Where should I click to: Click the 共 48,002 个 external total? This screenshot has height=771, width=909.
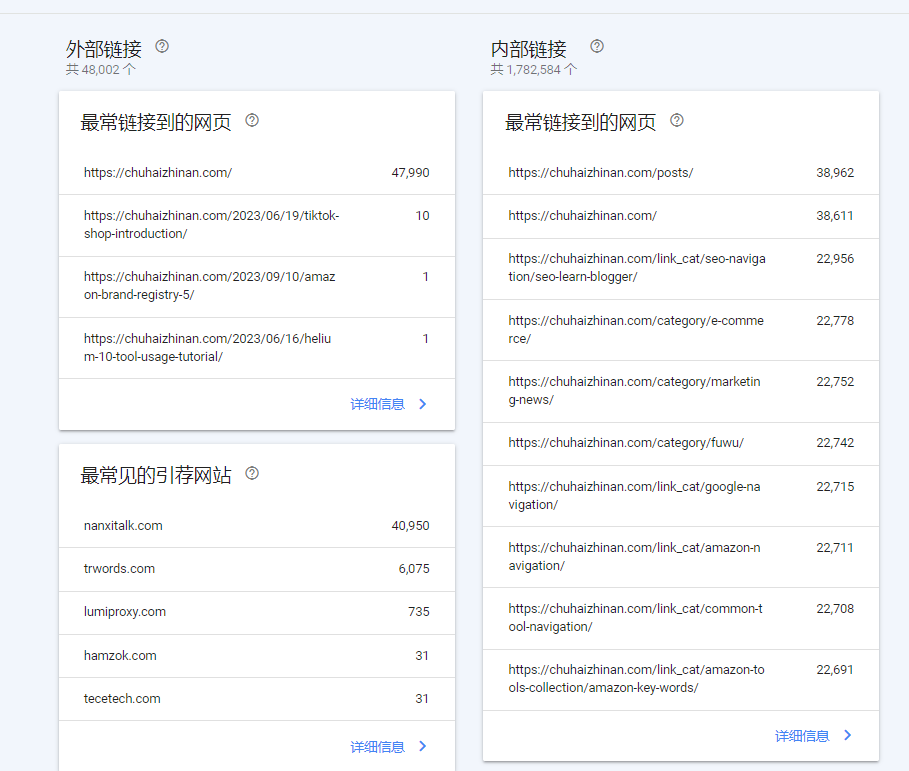101,70
